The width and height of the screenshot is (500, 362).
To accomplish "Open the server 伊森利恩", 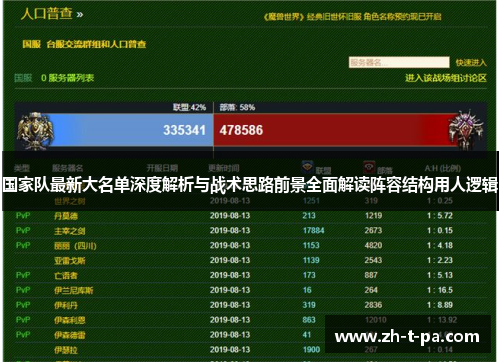I will click(70, 320).
